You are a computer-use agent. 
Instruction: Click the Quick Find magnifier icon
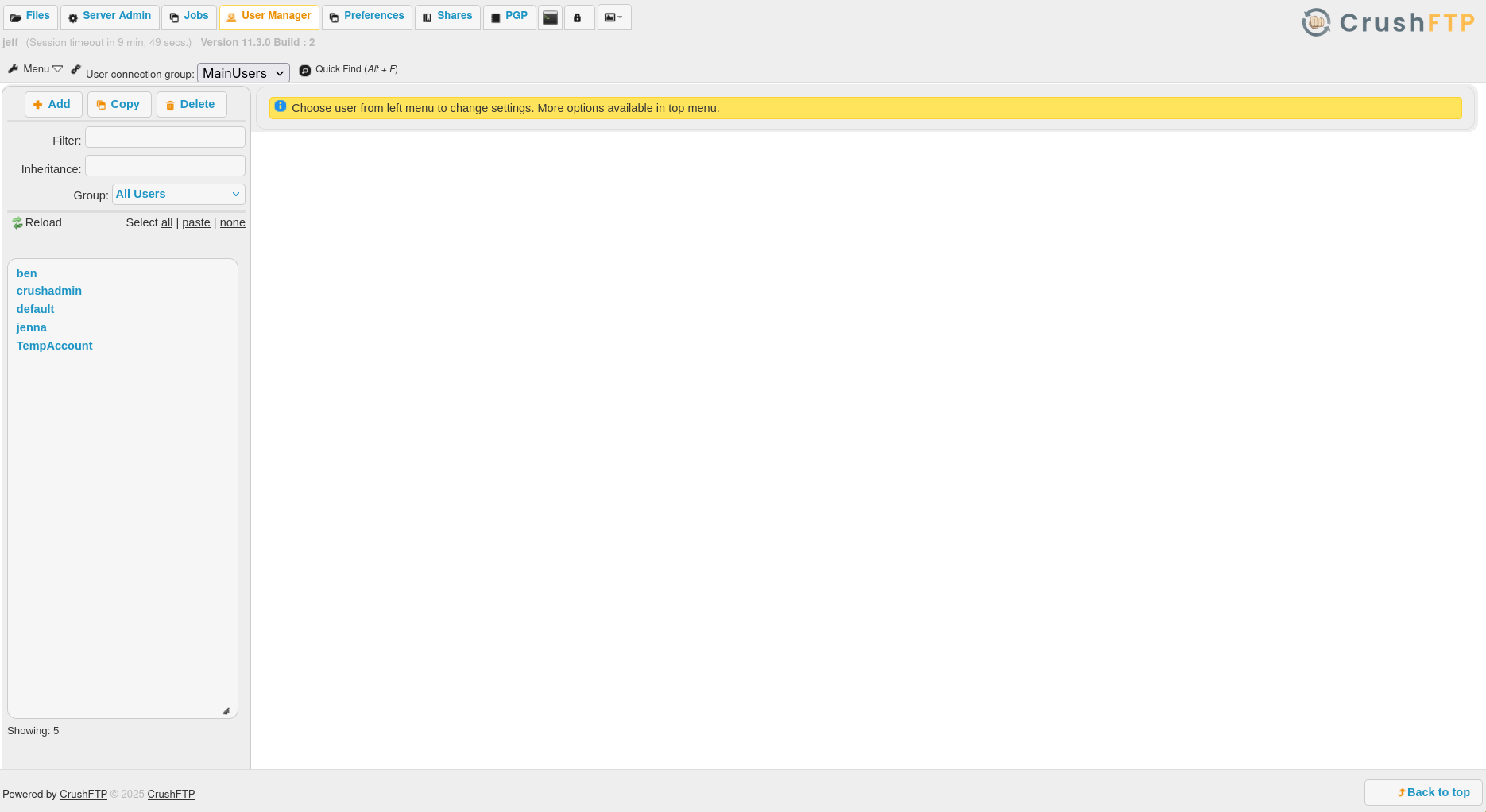click(x=304, y=70)
